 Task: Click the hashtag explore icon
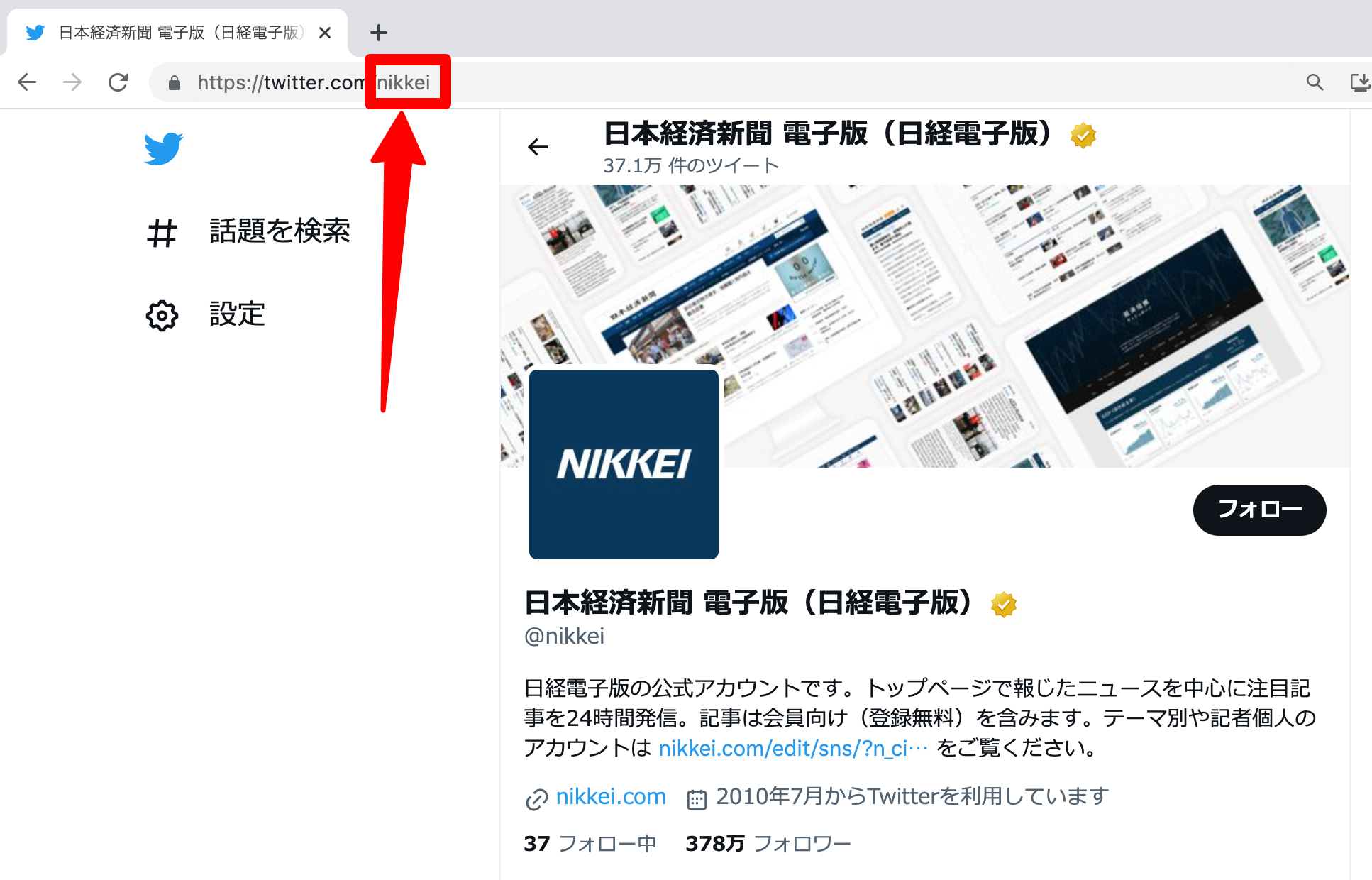[x=162, y=233]
